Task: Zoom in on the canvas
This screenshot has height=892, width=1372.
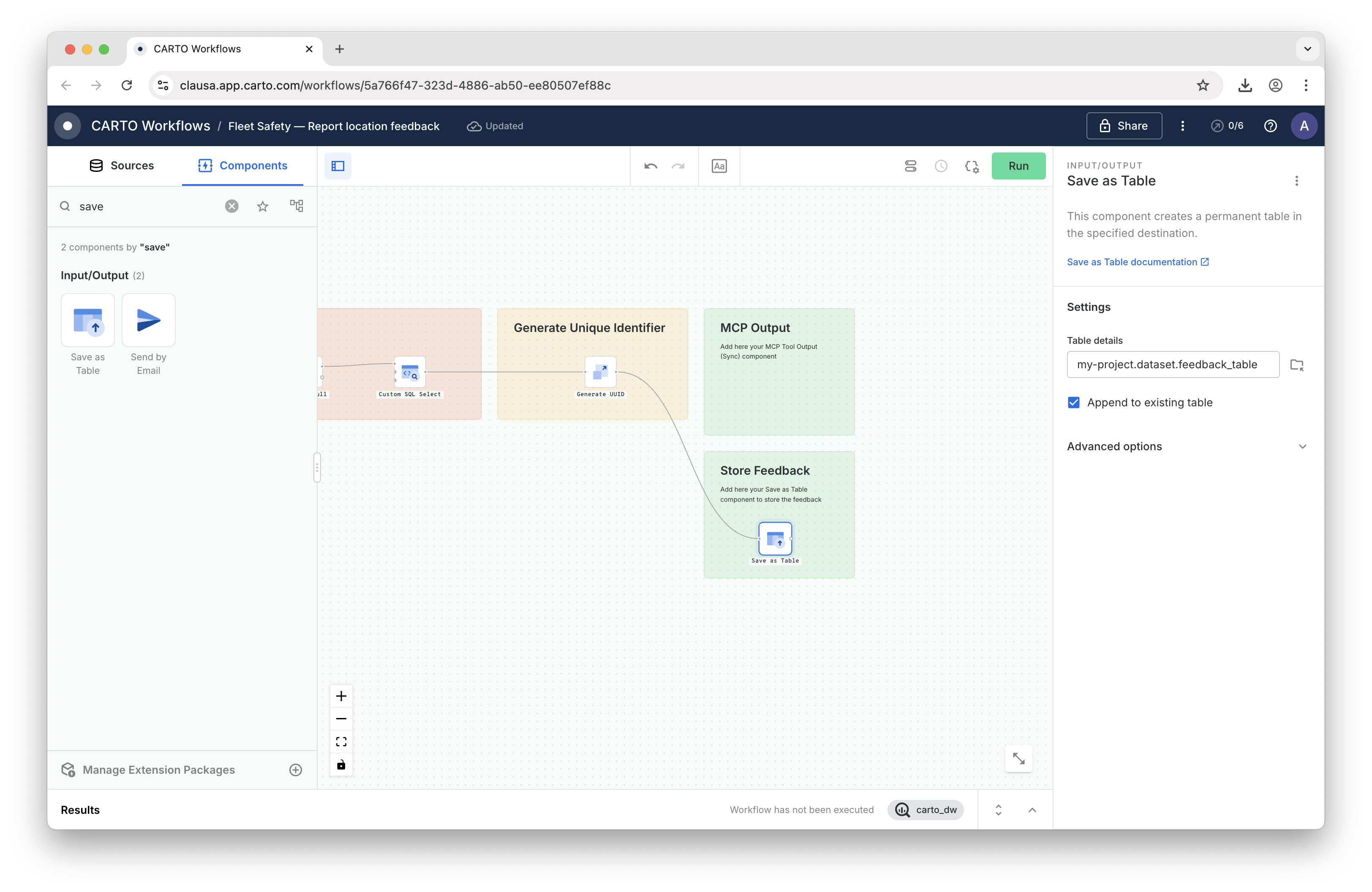Action: [x=341, y=696]
